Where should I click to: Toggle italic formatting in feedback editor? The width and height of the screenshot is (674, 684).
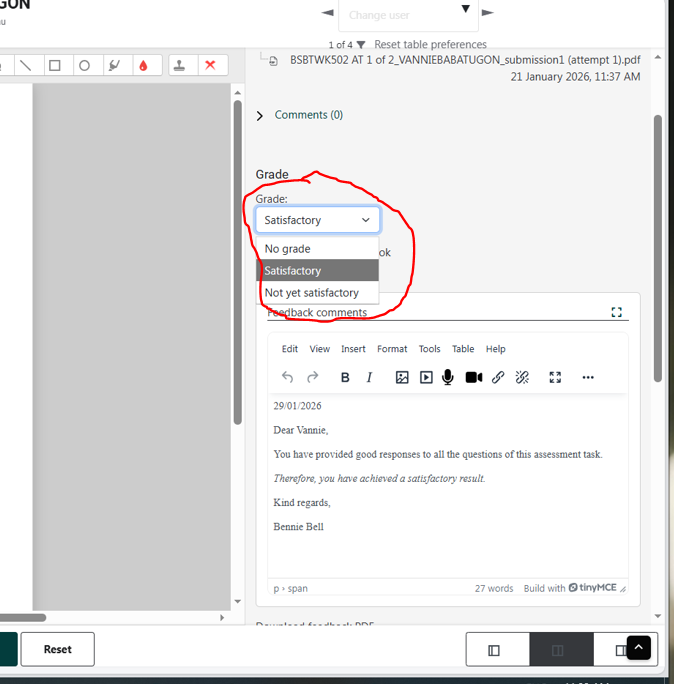tap(369, 377)
